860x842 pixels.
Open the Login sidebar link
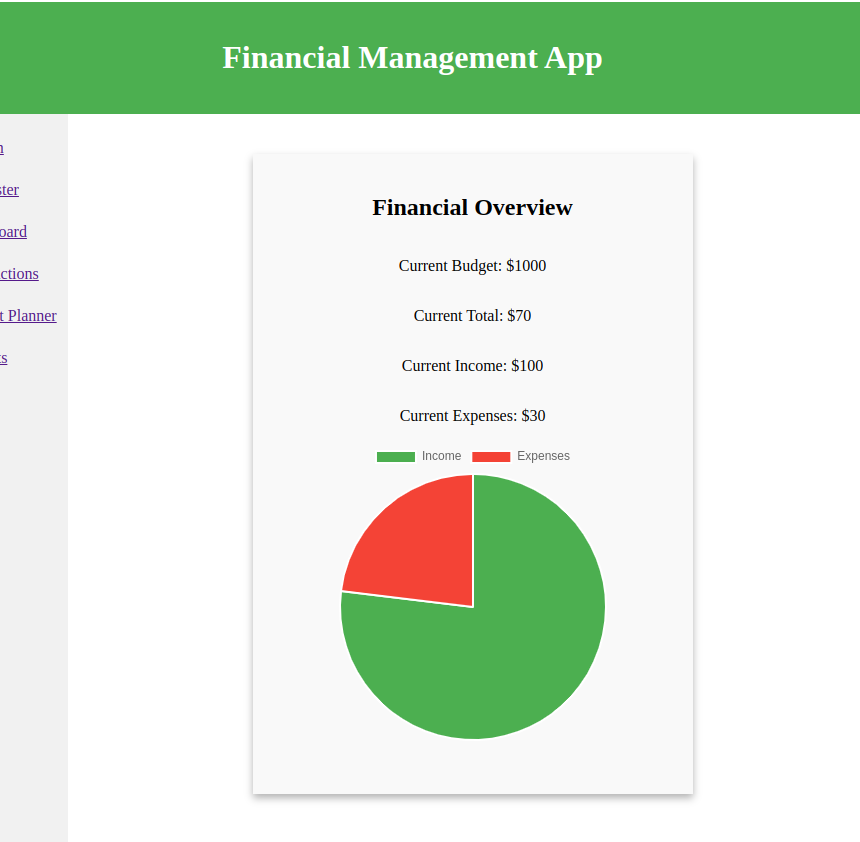(x=3, y=147)
